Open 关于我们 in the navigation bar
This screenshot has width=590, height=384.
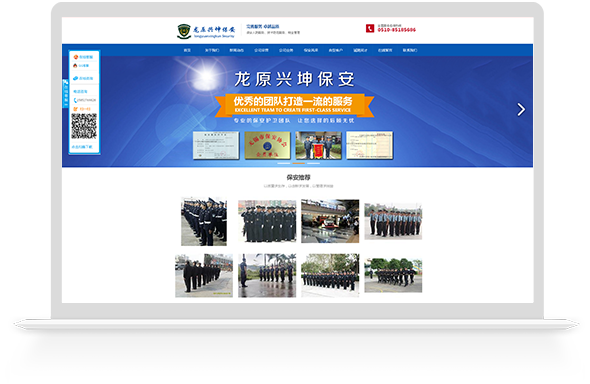tap(212, 50)
